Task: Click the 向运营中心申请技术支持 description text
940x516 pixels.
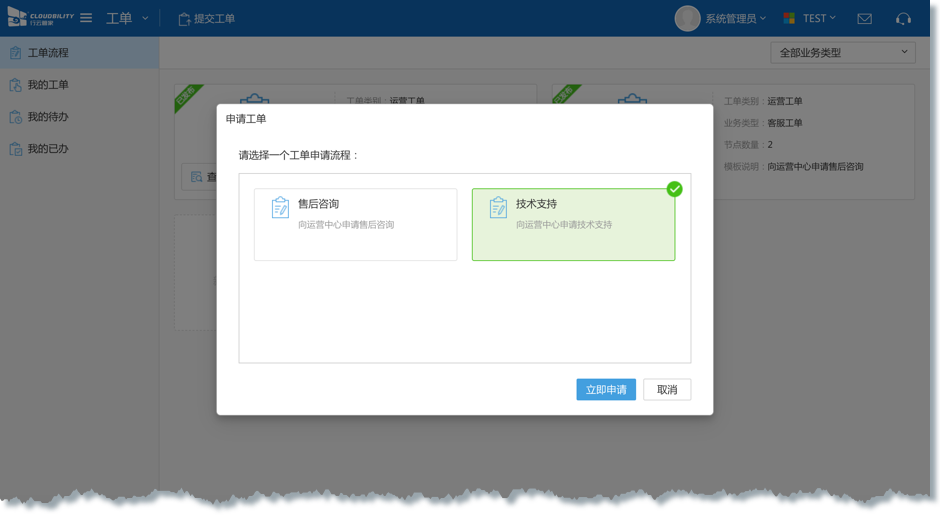Action: (x=564, y=225)
